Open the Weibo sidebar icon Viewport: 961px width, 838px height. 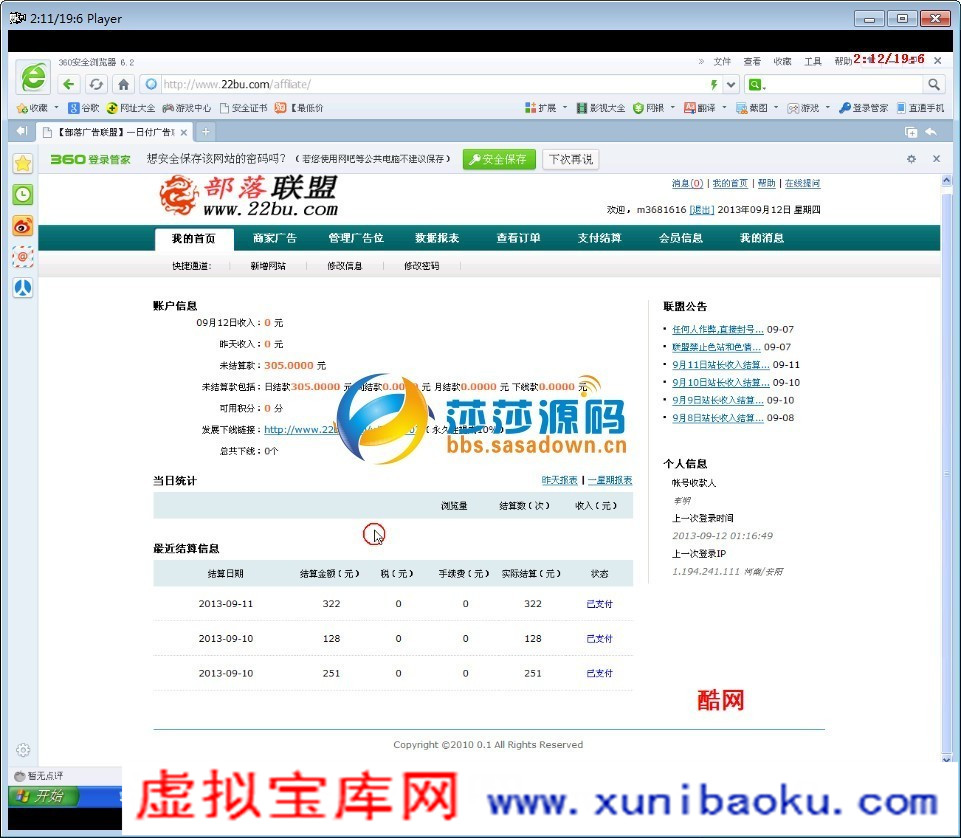click(22, 225)
